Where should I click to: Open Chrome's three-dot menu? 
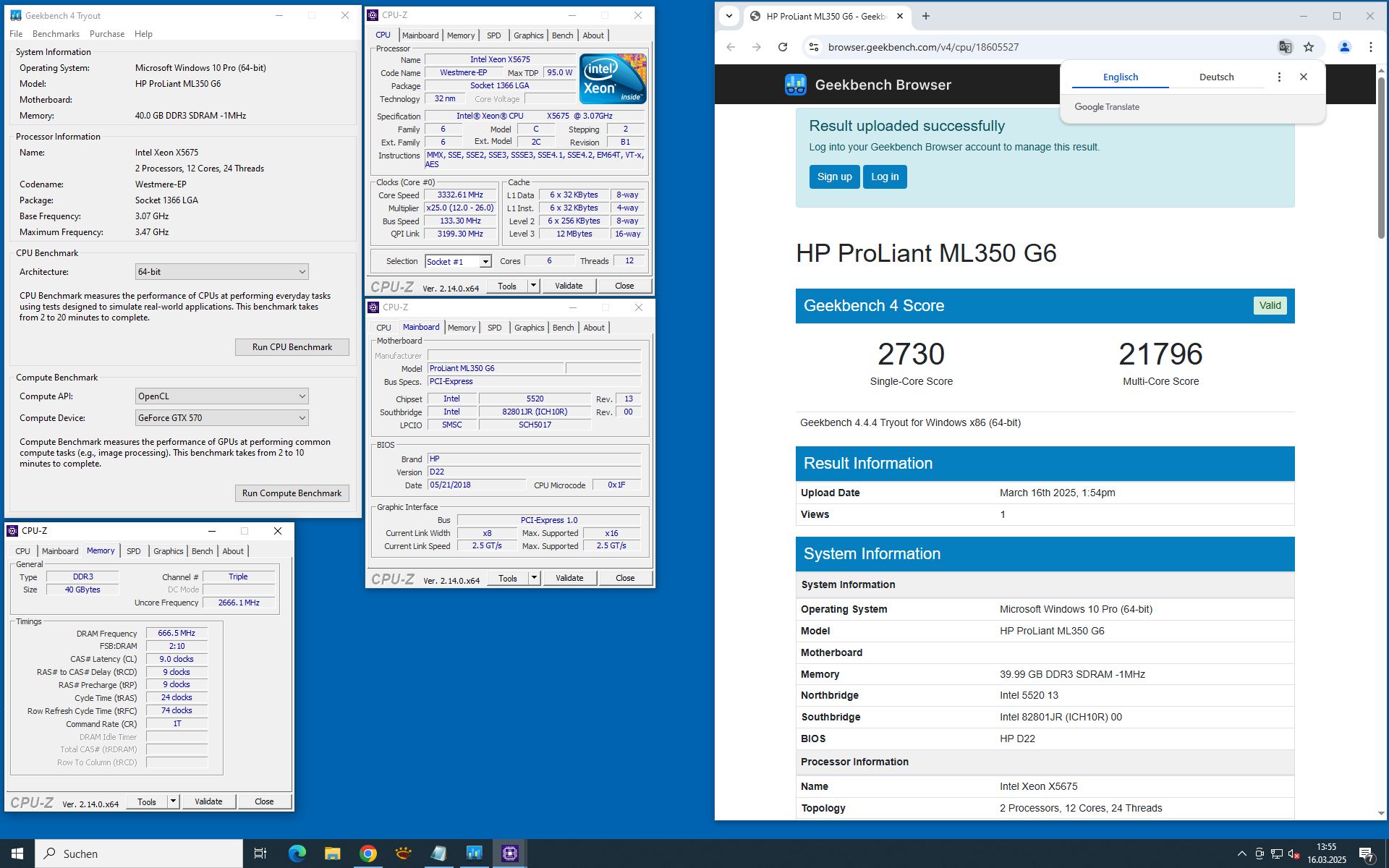click(x=1370, y=47)
